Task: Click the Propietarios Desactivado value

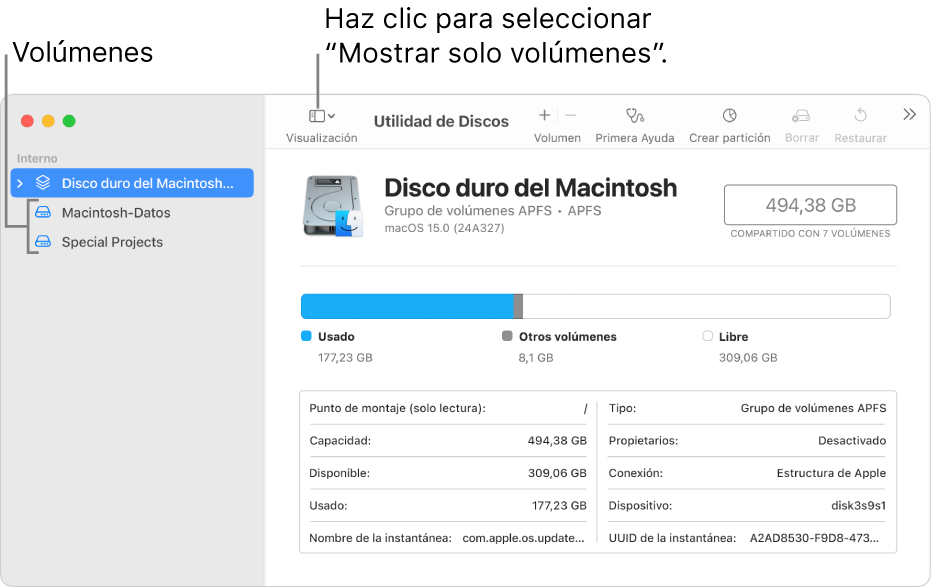Action: click(x=852, y=441)
